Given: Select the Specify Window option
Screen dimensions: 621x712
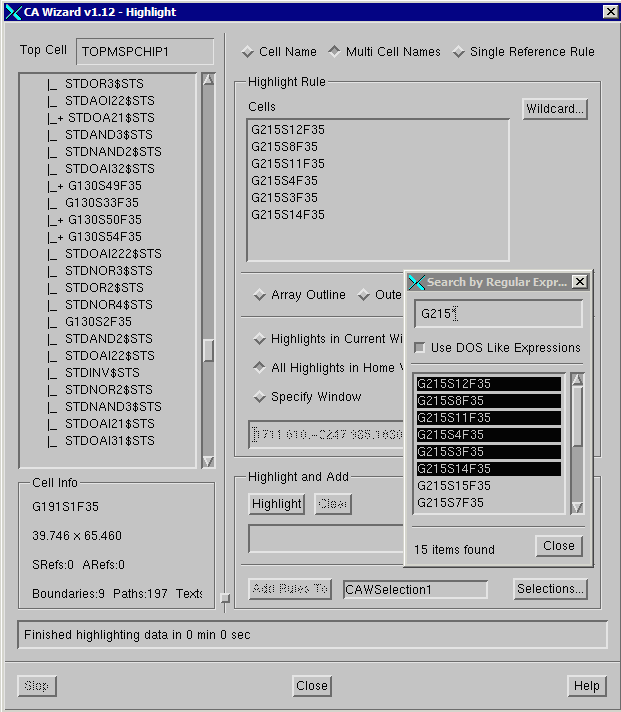Looking at the screenshot, I should [x=260, y=397].
